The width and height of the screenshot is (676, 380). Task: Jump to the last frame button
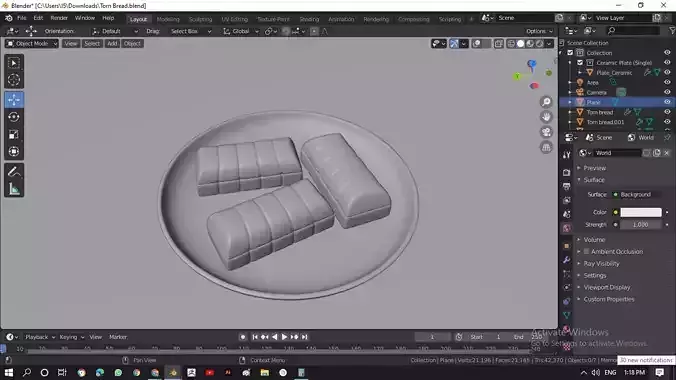(x=304, y=337)
